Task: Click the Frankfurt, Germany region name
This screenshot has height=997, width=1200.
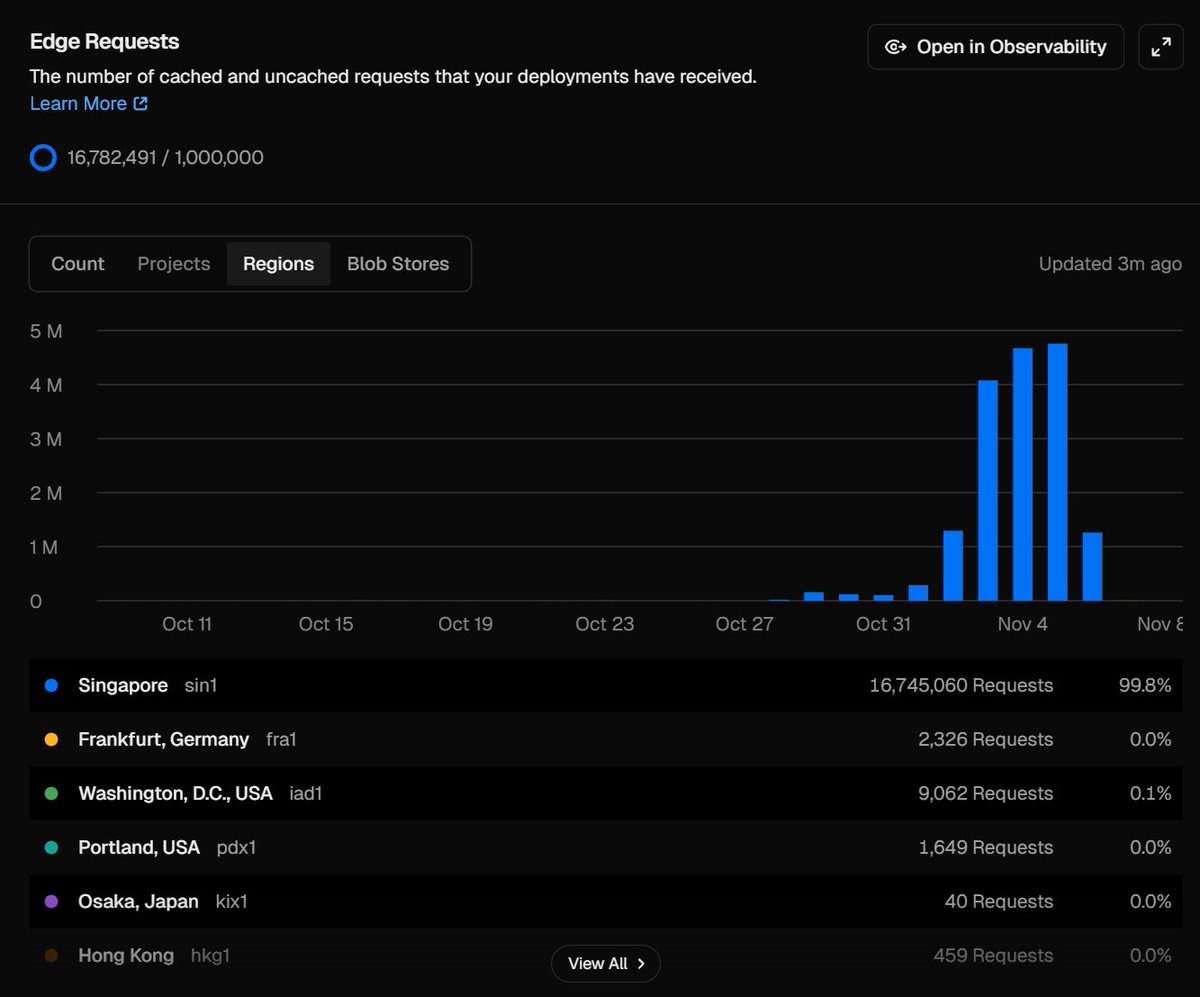Action: (164, 740)
